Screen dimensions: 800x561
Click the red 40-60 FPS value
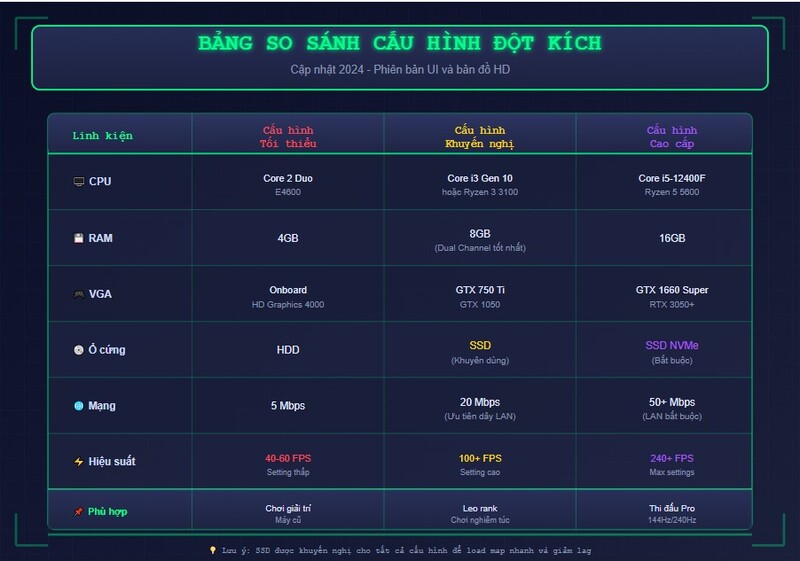coord(288,458)
